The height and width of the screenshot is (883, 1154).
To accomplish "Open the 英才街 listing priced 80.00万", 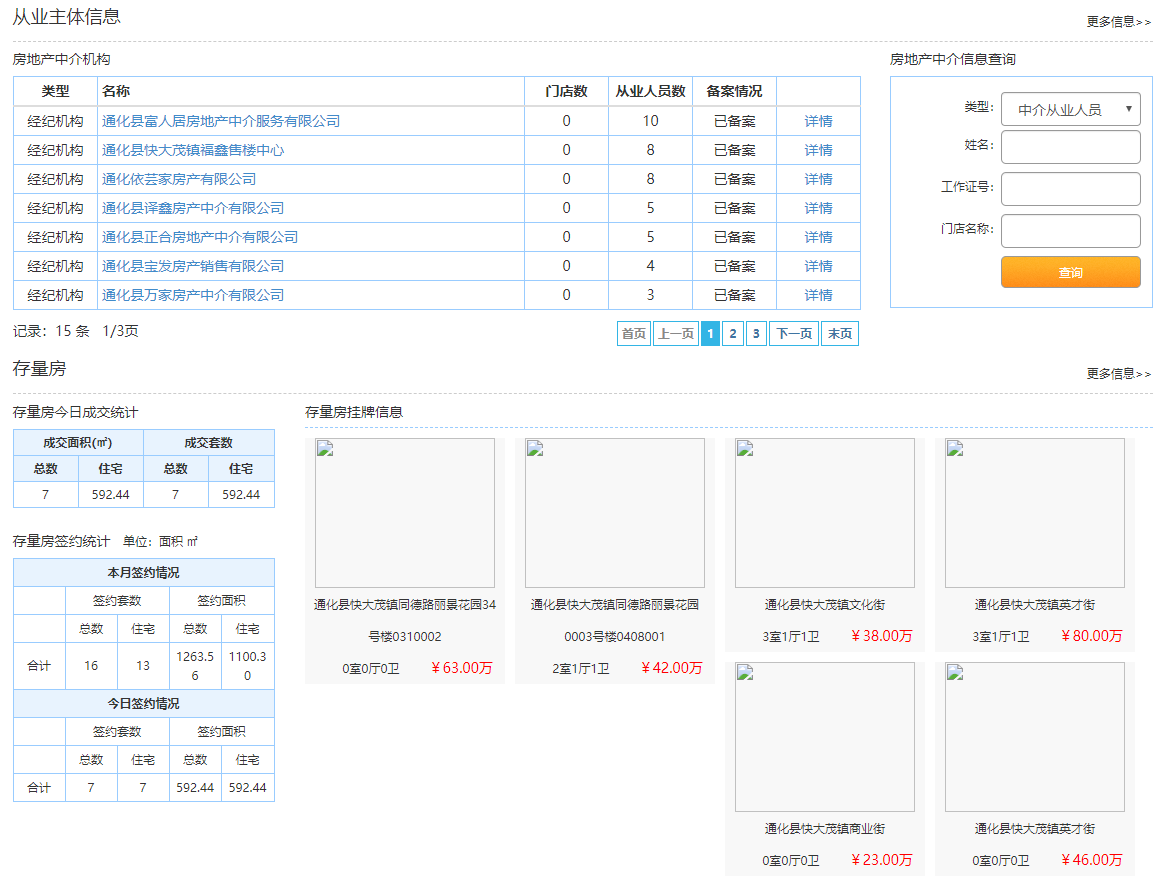I will point(1034,513).
